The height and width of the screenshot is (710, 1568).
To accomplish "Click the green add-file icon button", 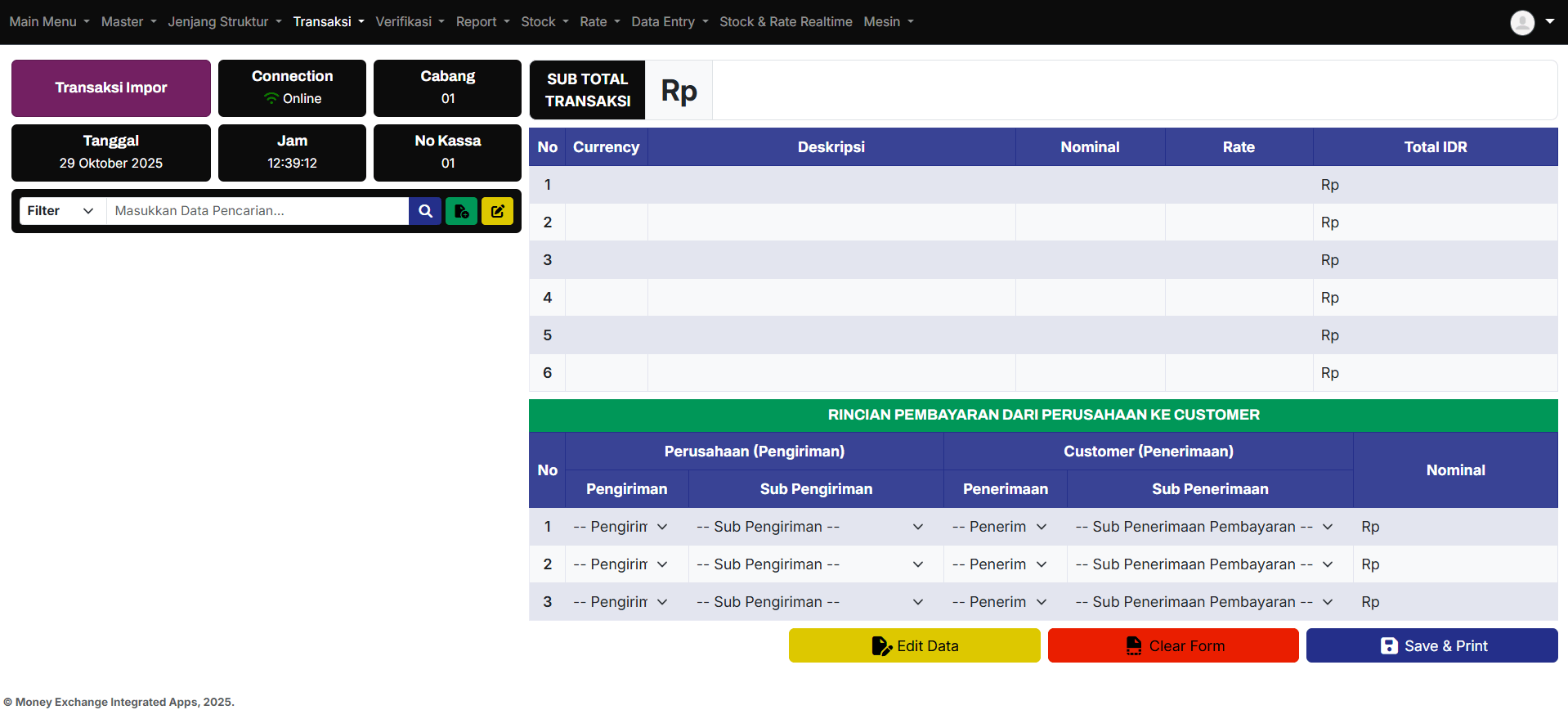I will 461,211.
